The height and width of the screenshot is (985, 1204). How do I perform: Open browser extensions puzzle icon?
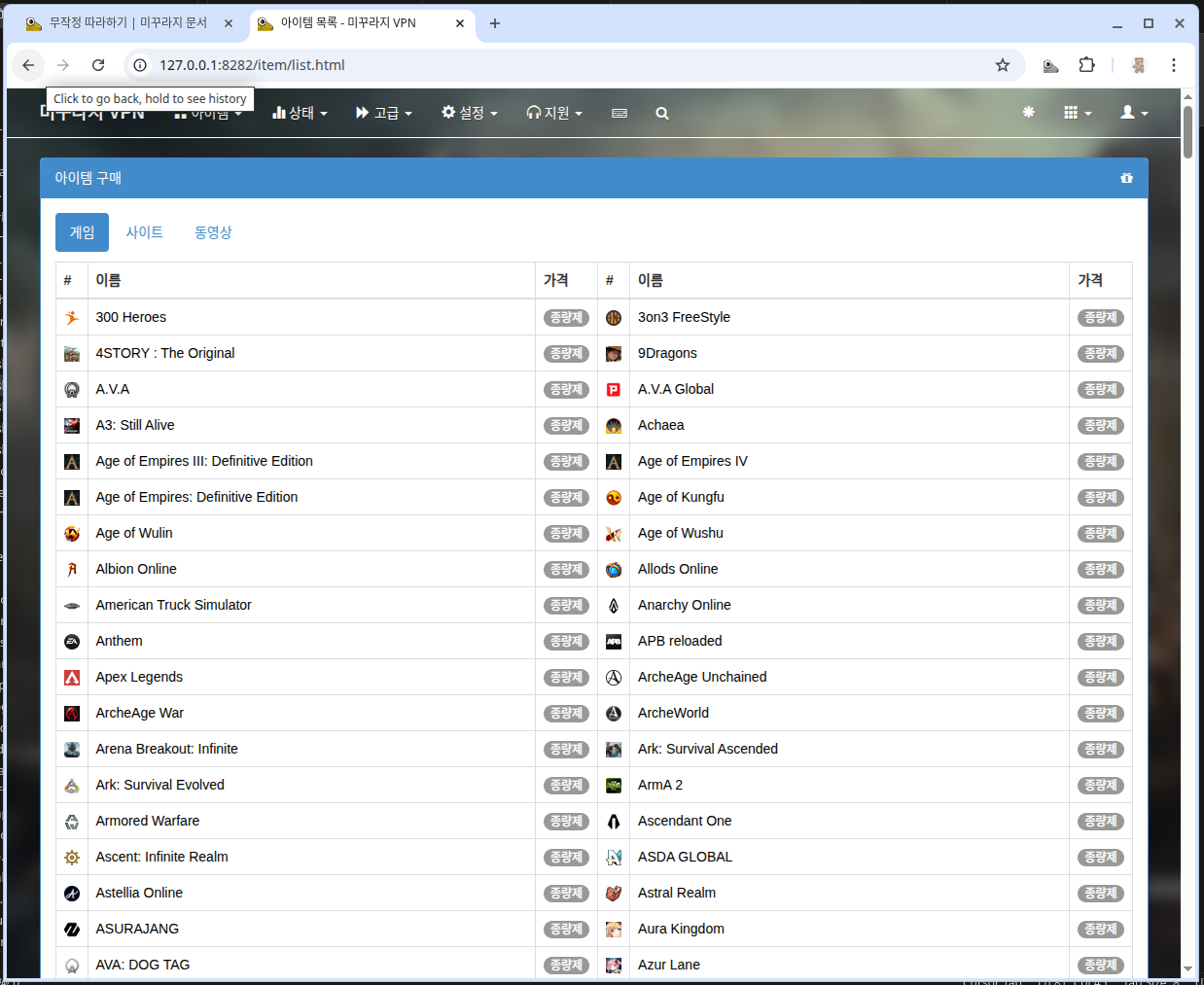tap(1087, 65)
